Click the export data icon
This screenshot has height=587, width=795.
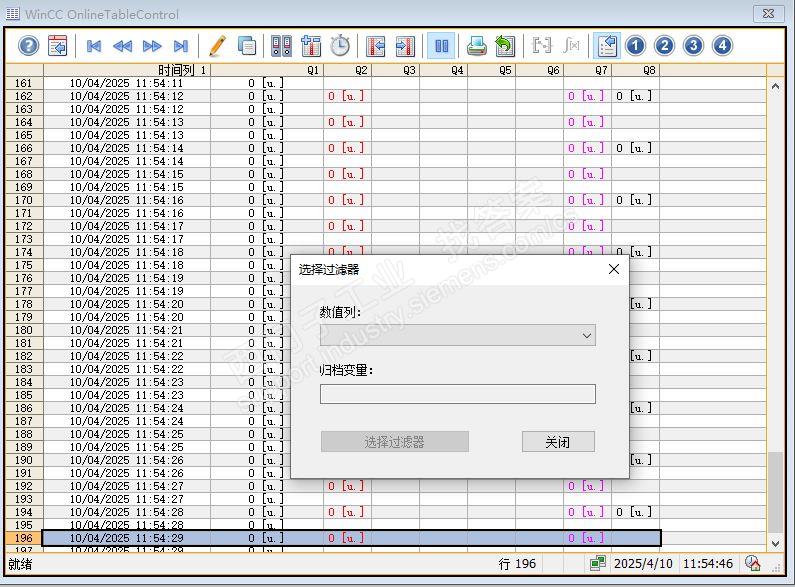(505, 46)
